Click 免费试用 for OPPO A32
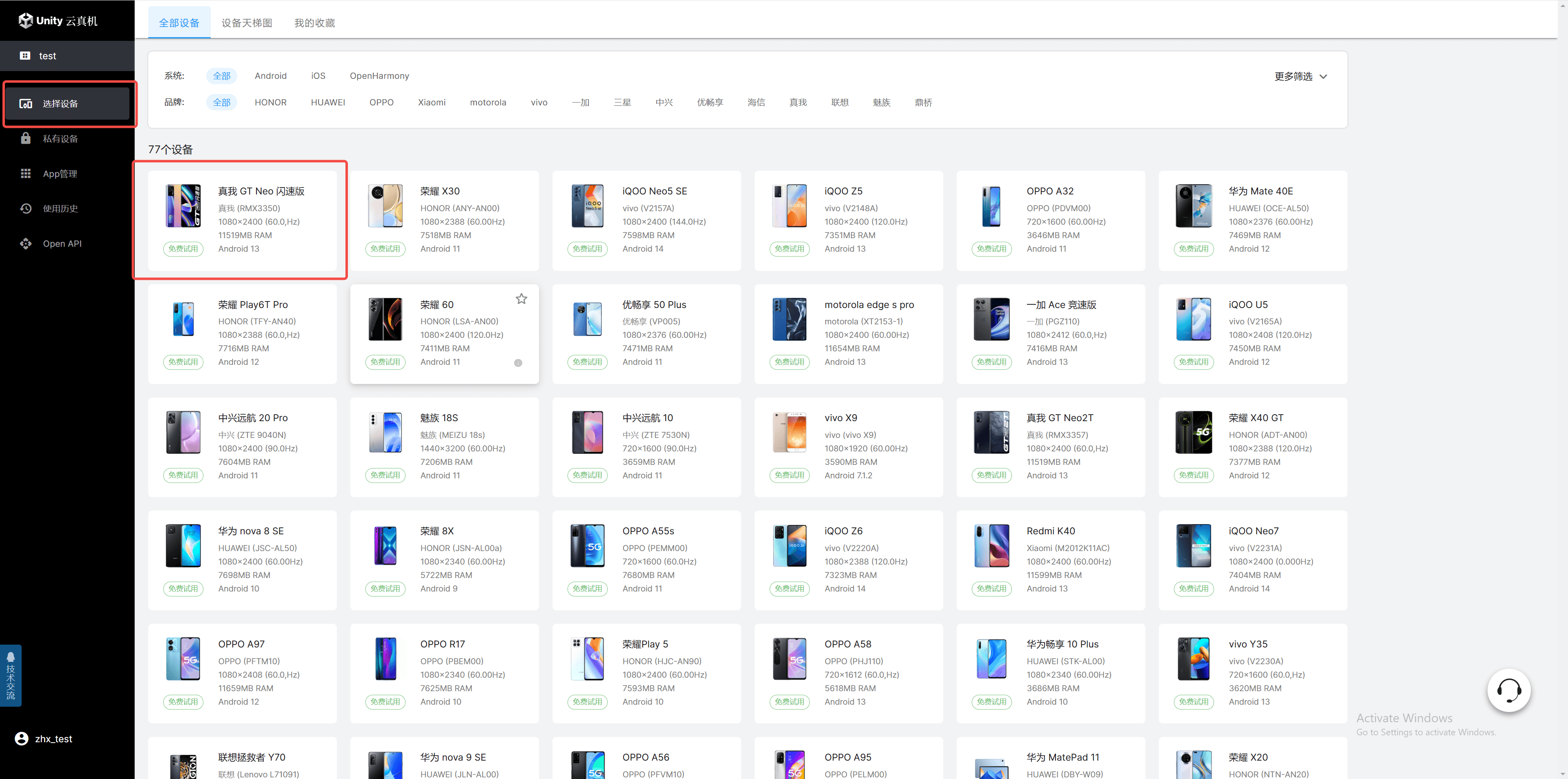Viewport: 1568px width, 779px height. 991,248
